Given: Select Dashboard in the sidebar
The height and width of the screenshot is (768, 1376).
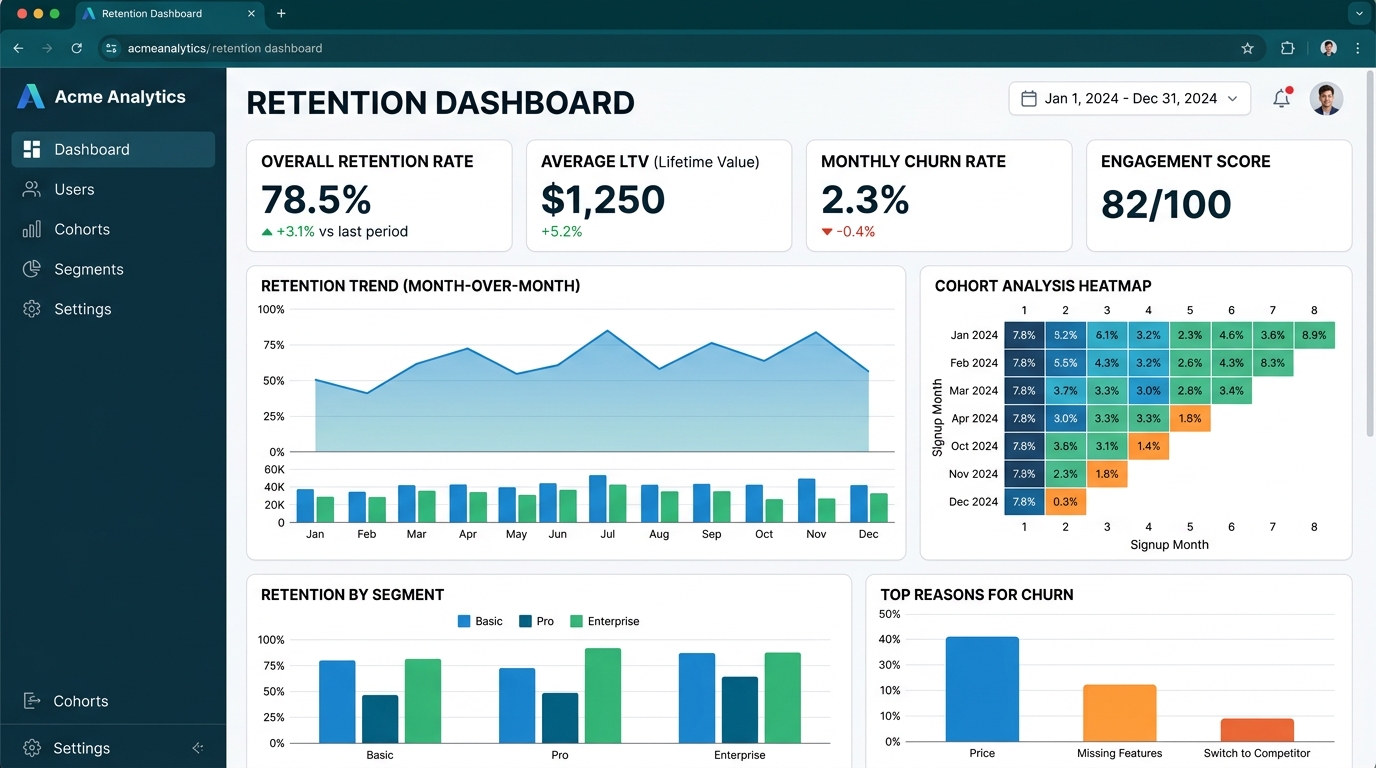Looking at the screenshot, I should point(113,149).
